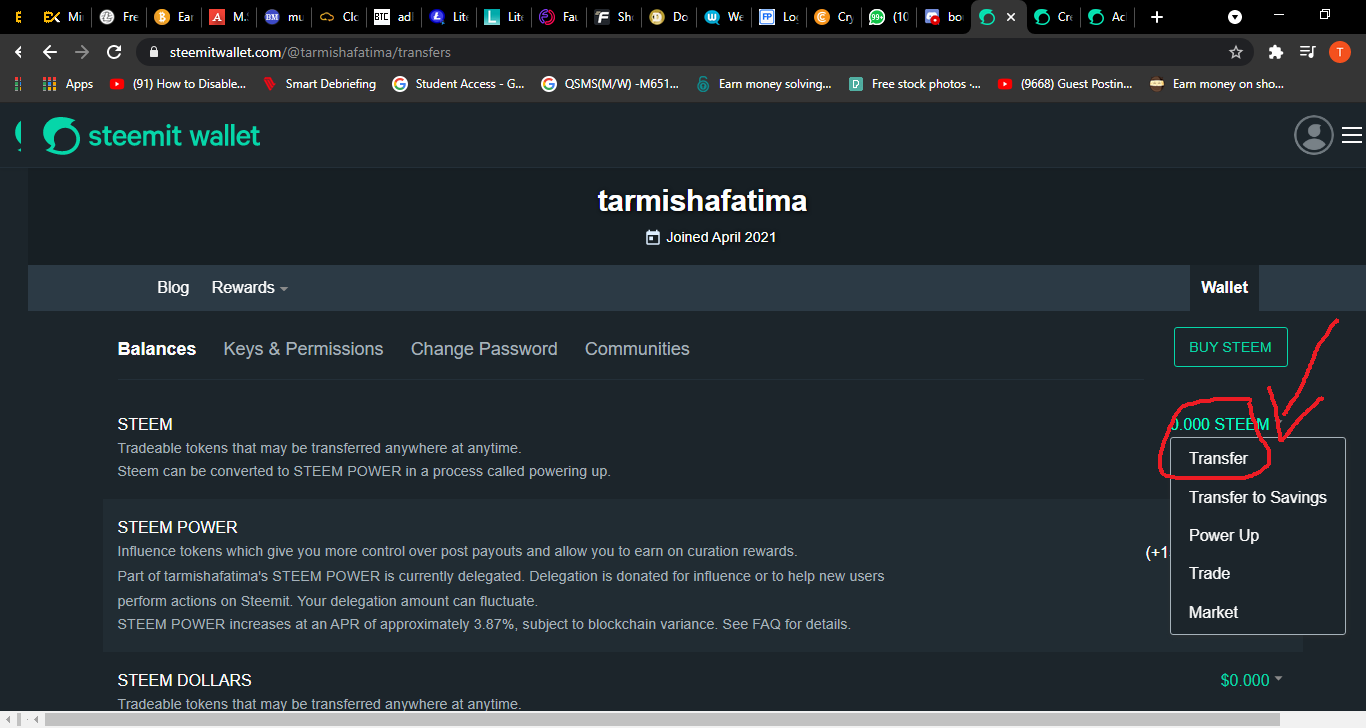This screenshot has width=1366, height=728.
Task: Click the STEEM POWER heading text
Action: (x=178, y=527)
